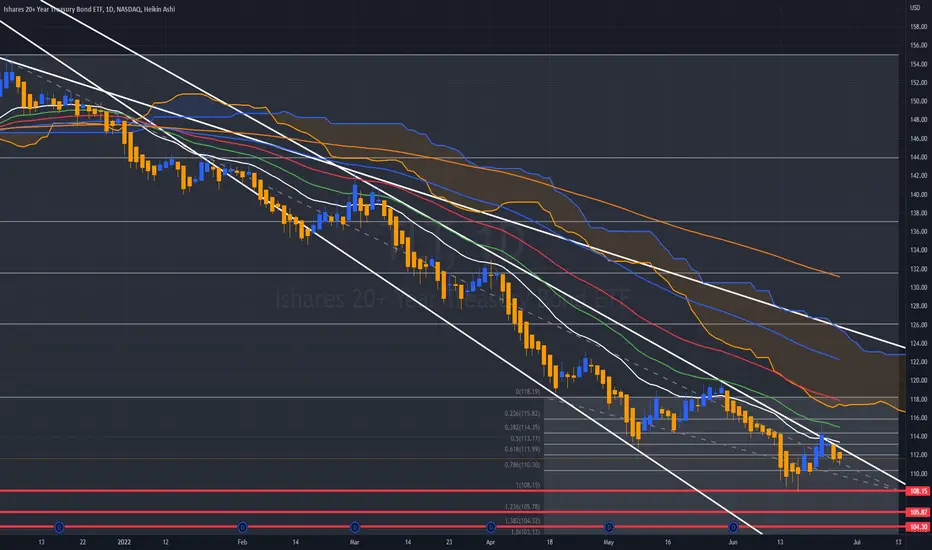This screenshot has height=550, width=932.
Task: Click the 126.00 price axis label
Action: click(918, 325)
